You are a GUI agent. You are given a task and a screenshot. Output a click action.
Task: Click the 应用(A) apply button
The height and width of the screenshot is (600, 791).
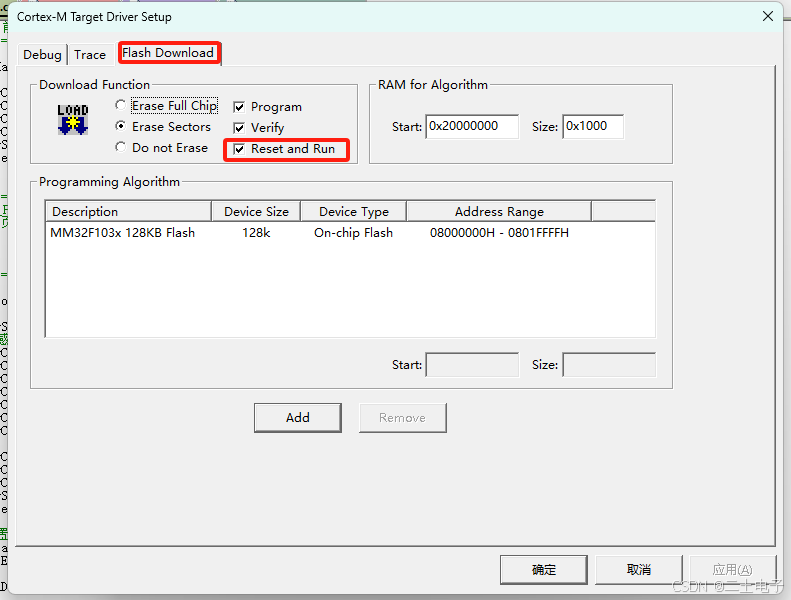pos(732,570)
